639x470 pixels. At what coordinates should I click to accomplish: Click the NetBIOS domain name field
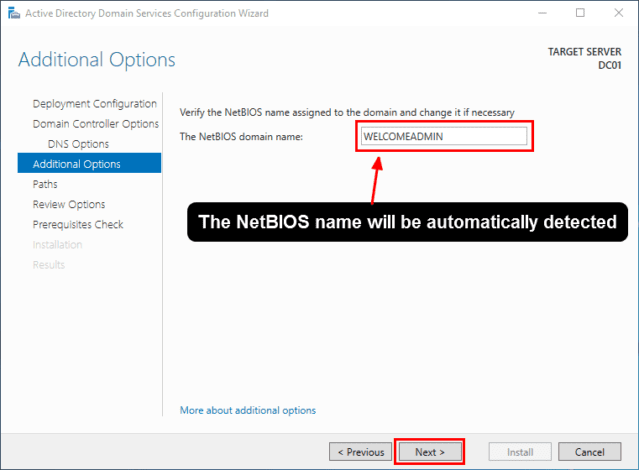[444, 136]
